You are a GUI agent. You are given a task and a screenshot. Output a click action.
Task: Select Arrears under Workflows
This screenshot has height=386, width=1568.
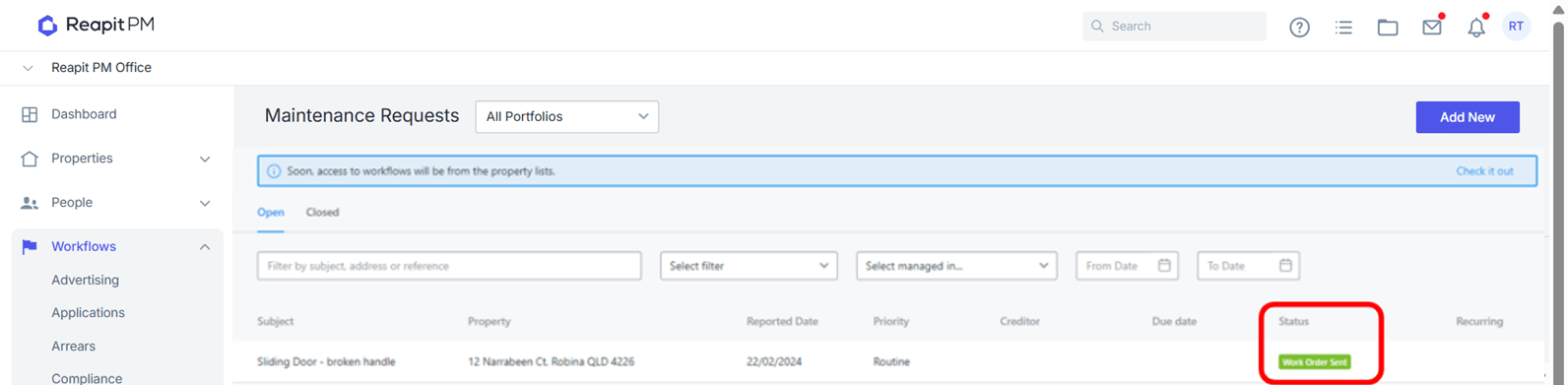pos(74,346)
